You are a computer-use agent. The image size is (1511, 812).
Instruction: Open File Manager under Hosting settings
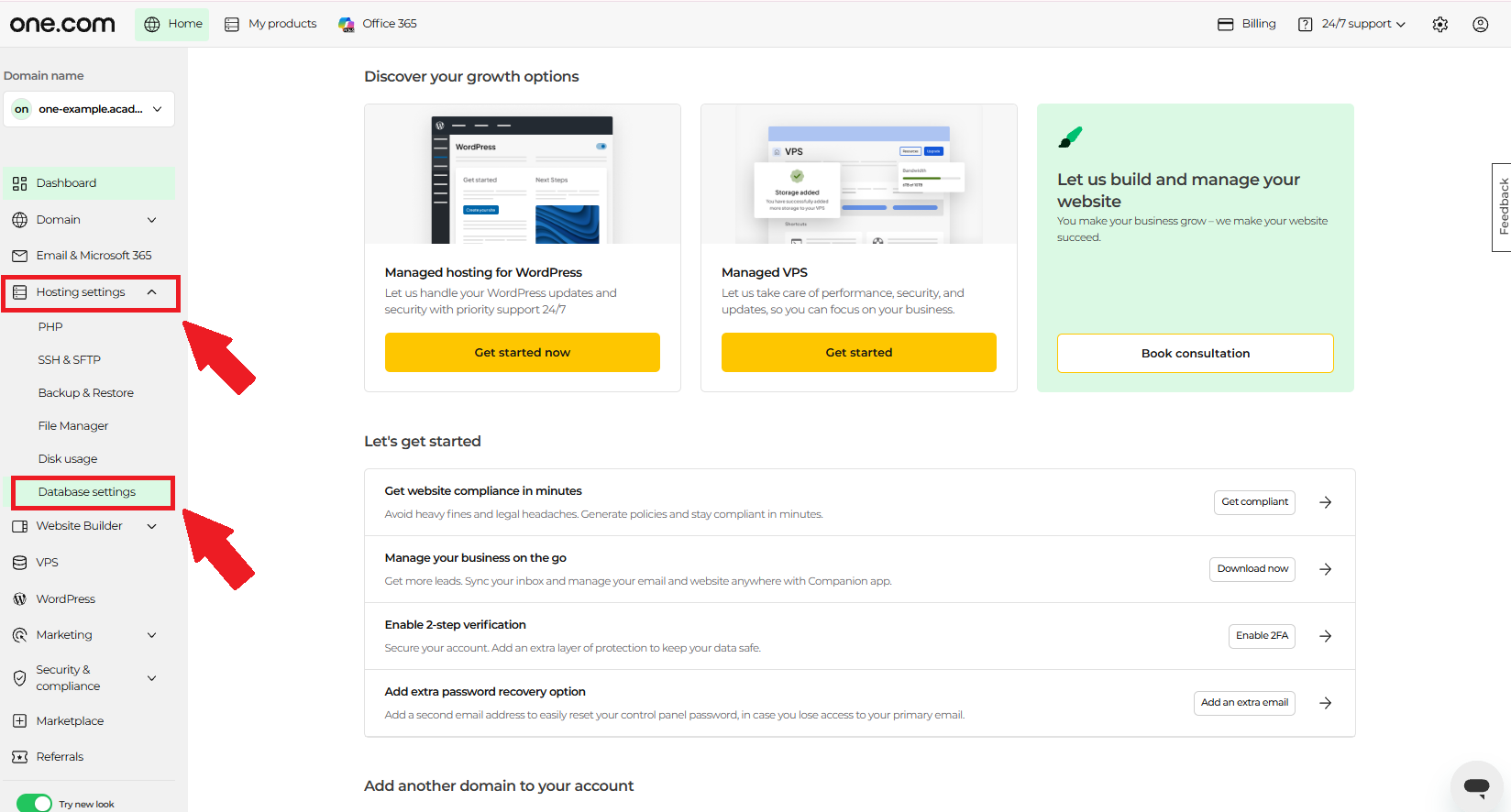coord(73,426)
